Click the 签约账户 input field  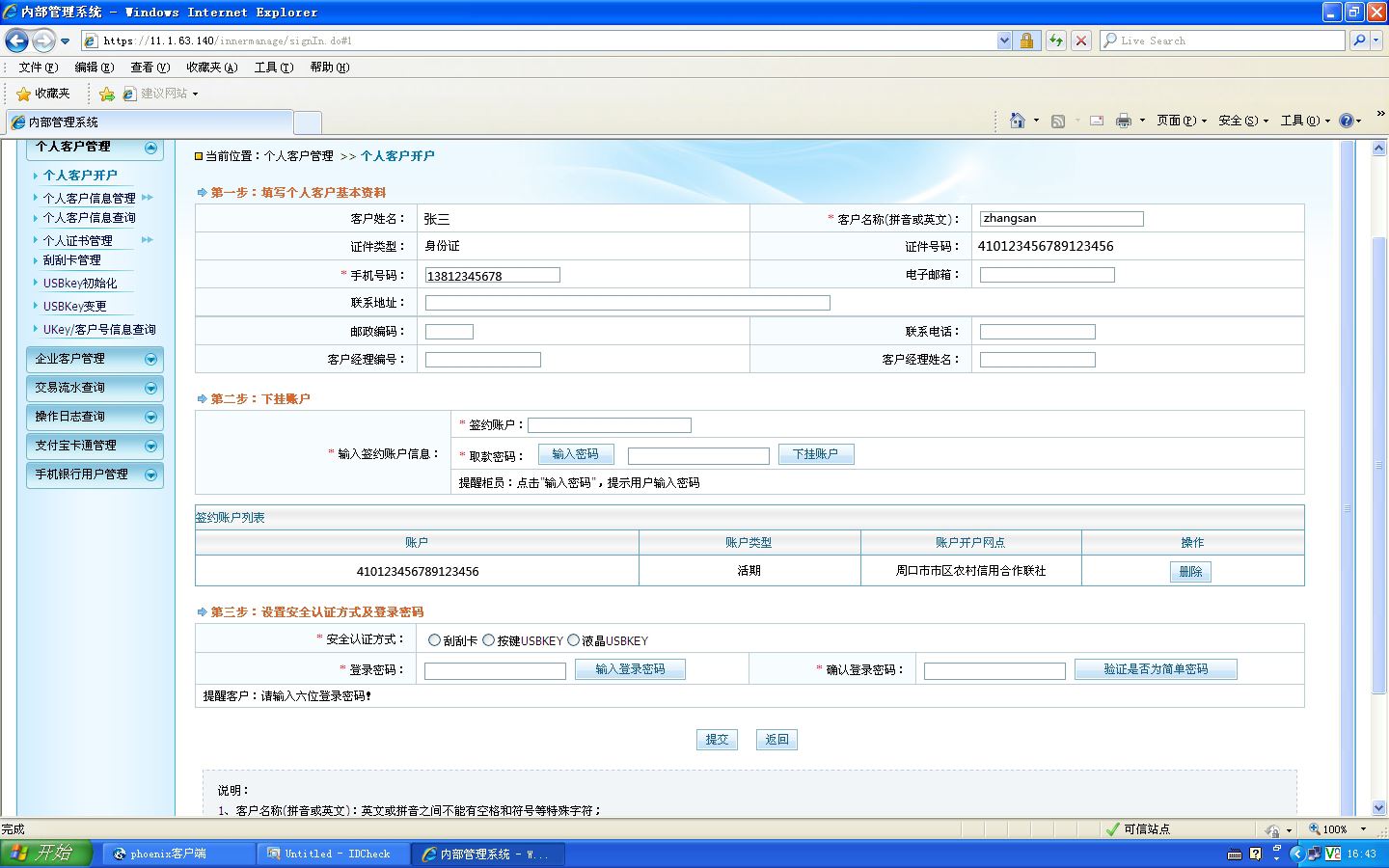pos(610,425)
